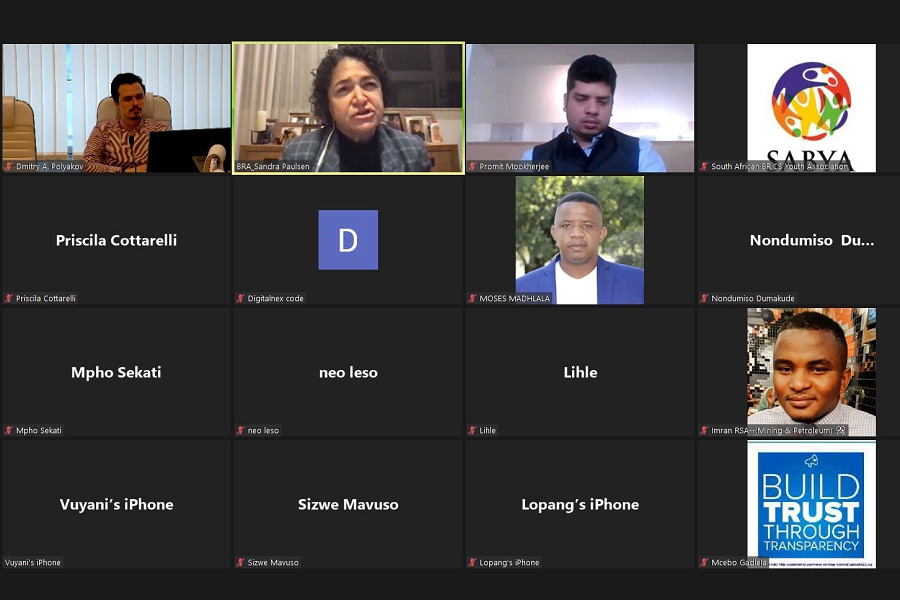Select BRA_Sandra Paulsen active speaker video

click(348, 108)
